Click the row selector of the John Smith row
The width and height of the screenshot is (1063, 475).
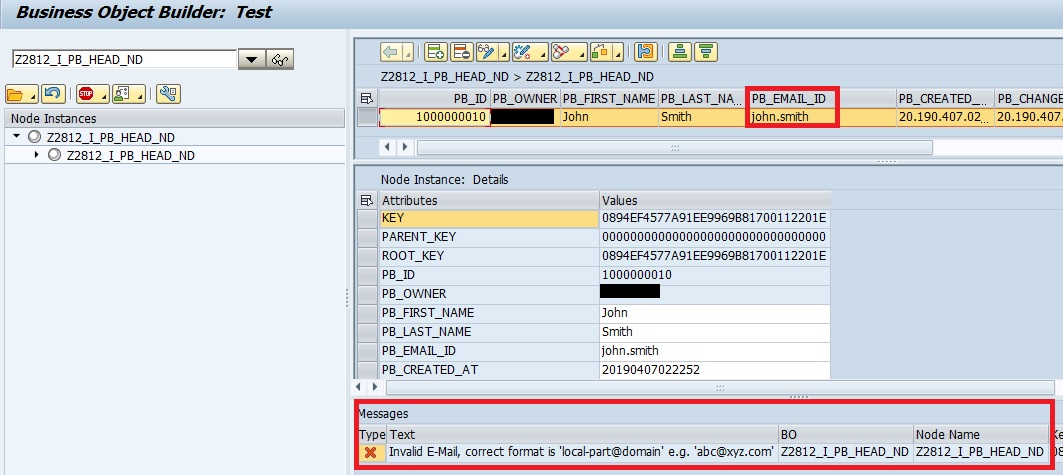[x=367, y=117]
